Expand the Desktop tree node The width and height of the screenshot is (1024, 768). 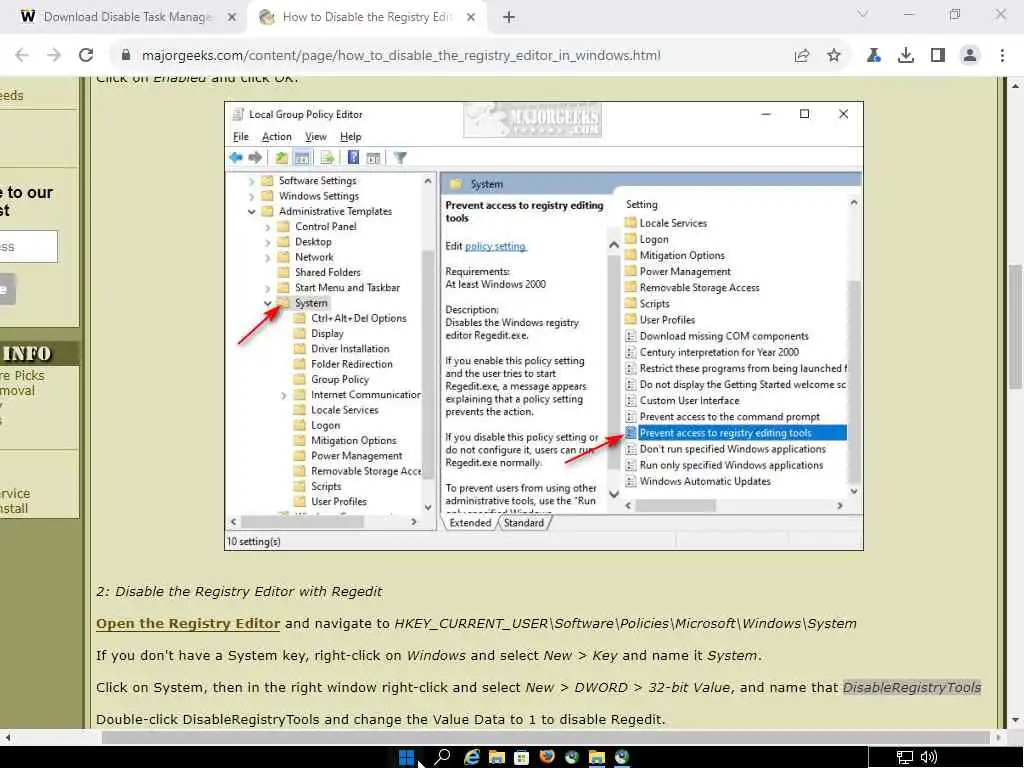[x=267, y=242]
